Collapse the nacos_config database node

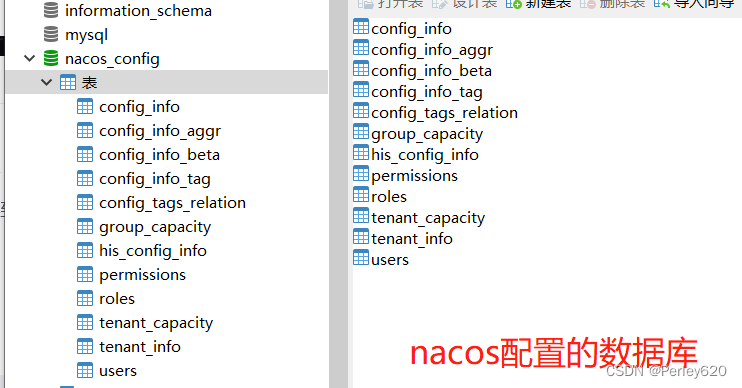pyautogui.click(x=29, y=59)
